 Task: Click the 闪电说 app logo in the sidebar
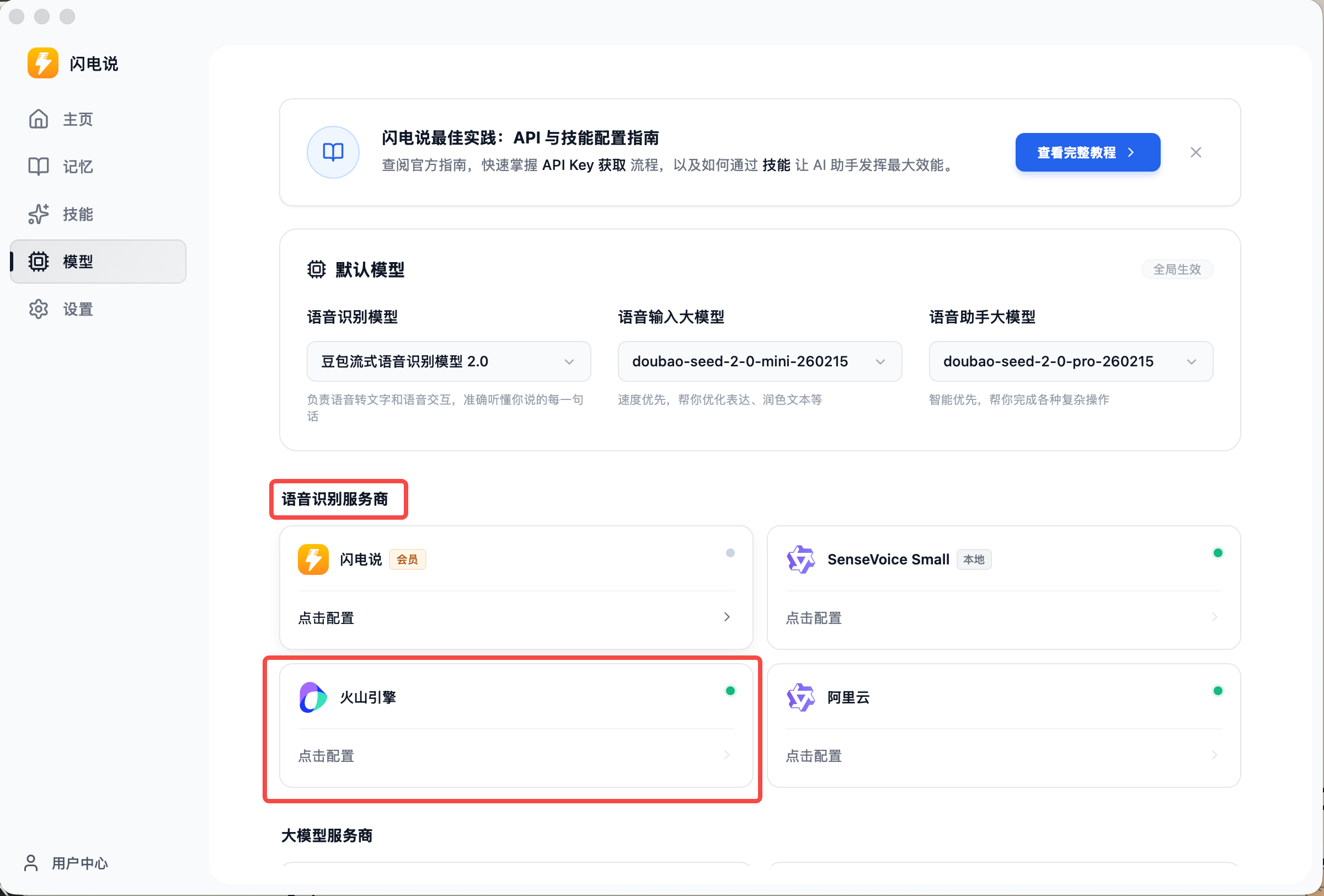(42, 63)
